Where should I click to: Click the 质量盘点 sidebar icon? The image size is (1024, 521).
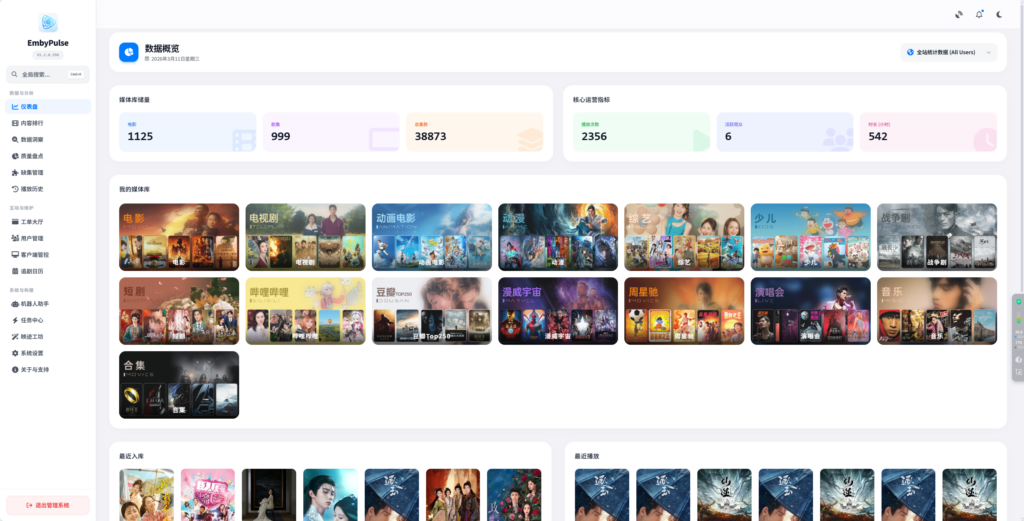click(15, 156)
